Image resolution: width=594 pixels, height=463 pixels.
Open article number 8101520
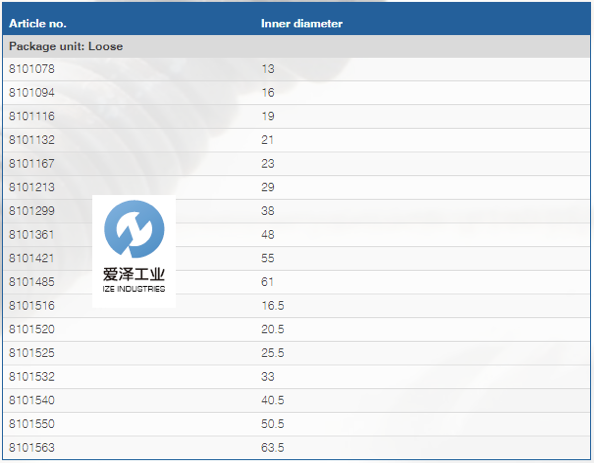coord(32,329)
